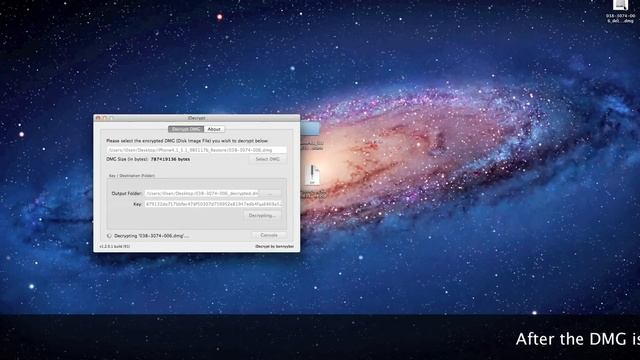Close the iDecrypt window

[x=98, y=118]
